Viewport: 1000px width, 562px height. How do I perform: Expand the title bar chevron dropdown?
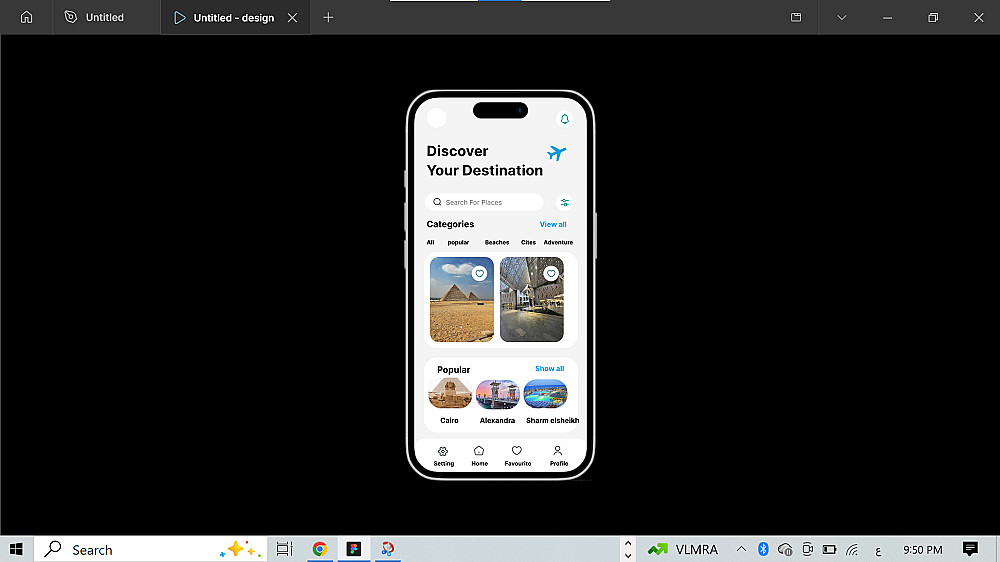coord(842,18)
